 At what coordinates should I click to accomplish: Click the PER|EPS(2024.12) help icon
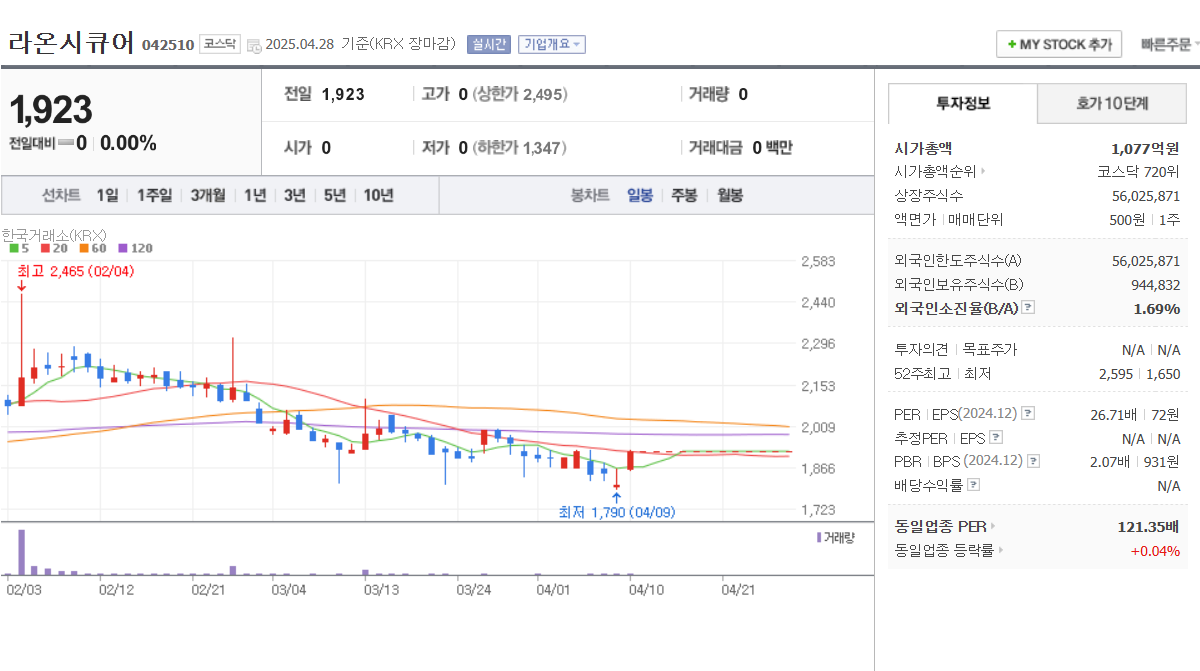[x=1027, y=413]
